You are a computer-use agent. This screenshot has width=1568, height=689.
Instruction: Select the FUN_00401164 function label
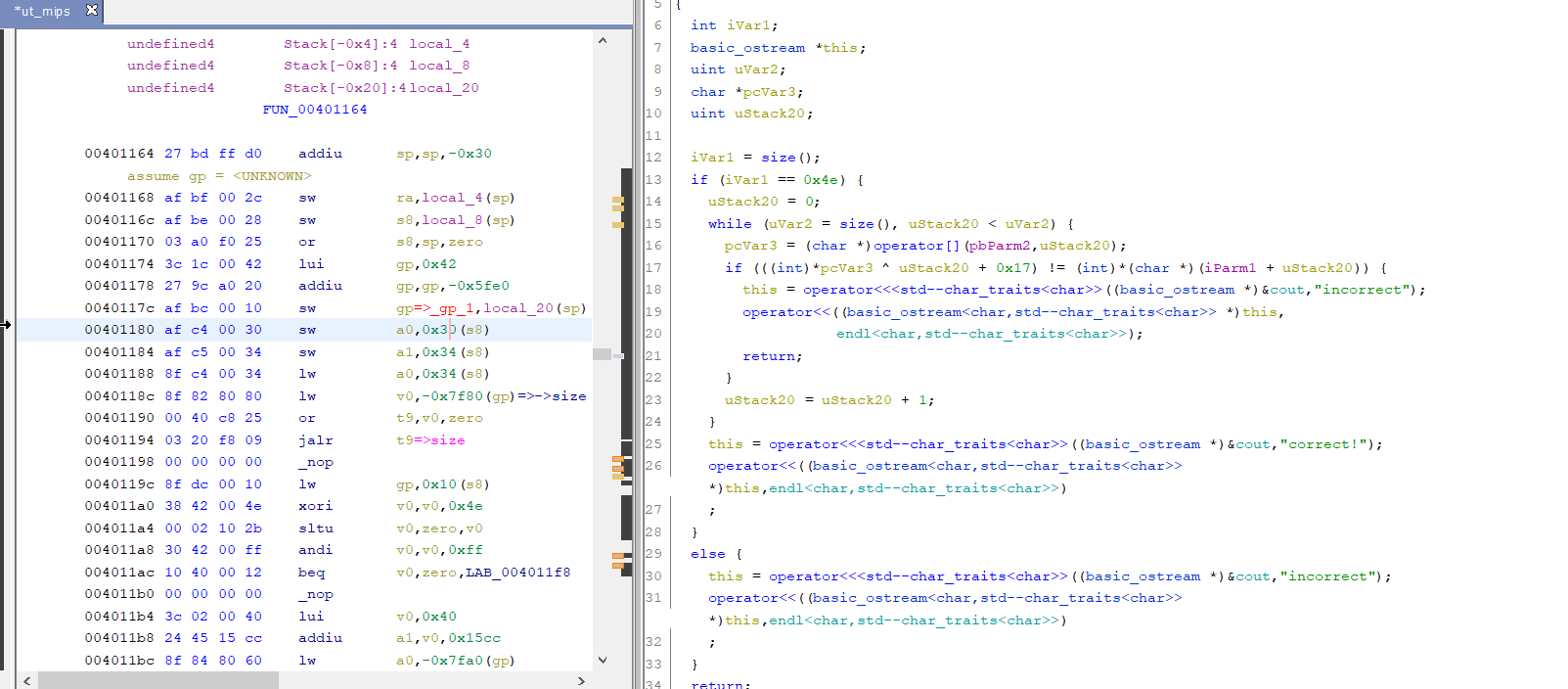[315, 110]
